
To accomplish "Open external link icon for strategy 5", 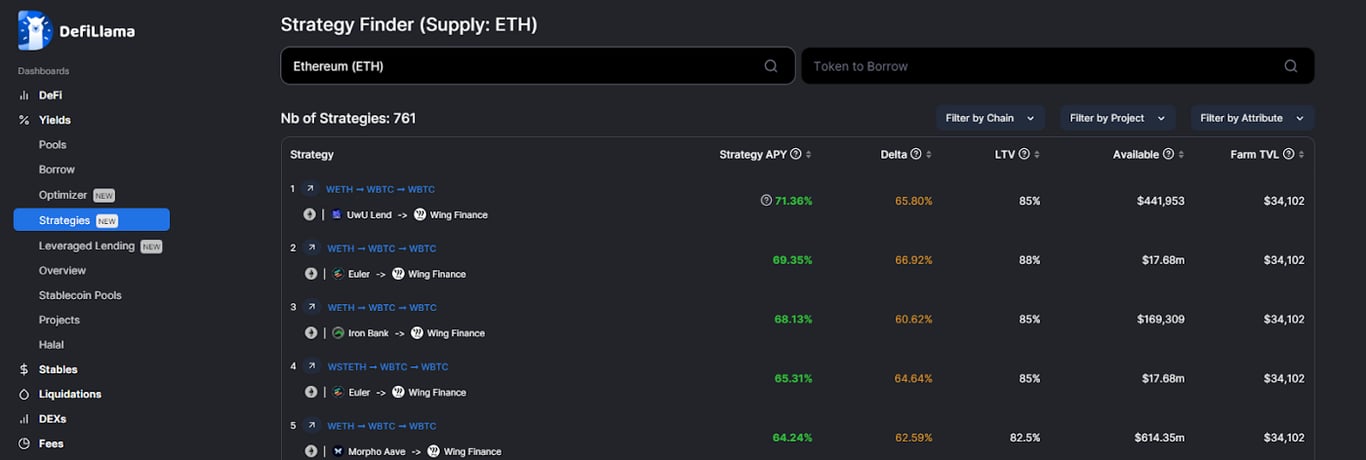I will [311, 425].
